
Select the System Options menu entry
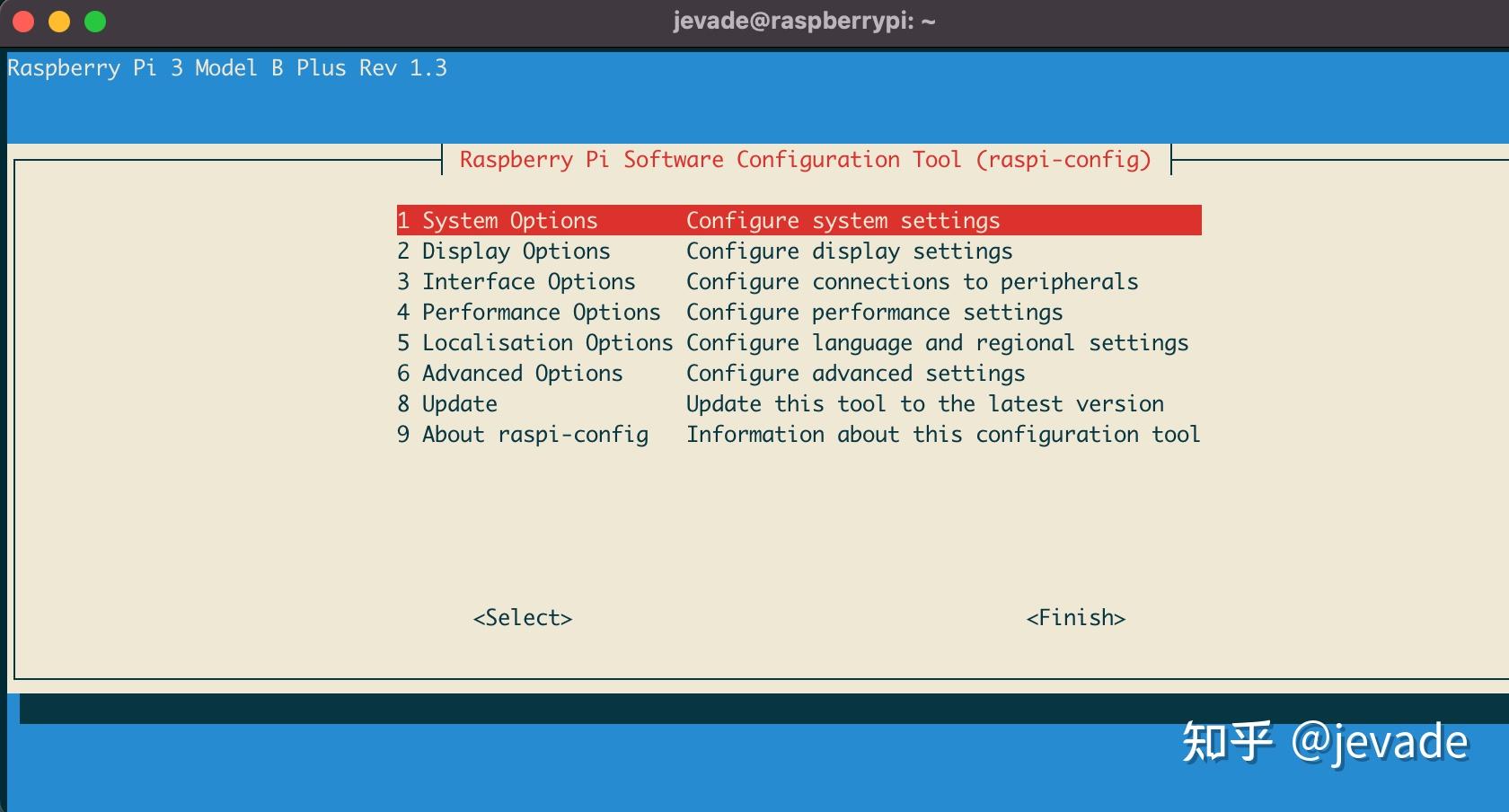click(497, 220)
